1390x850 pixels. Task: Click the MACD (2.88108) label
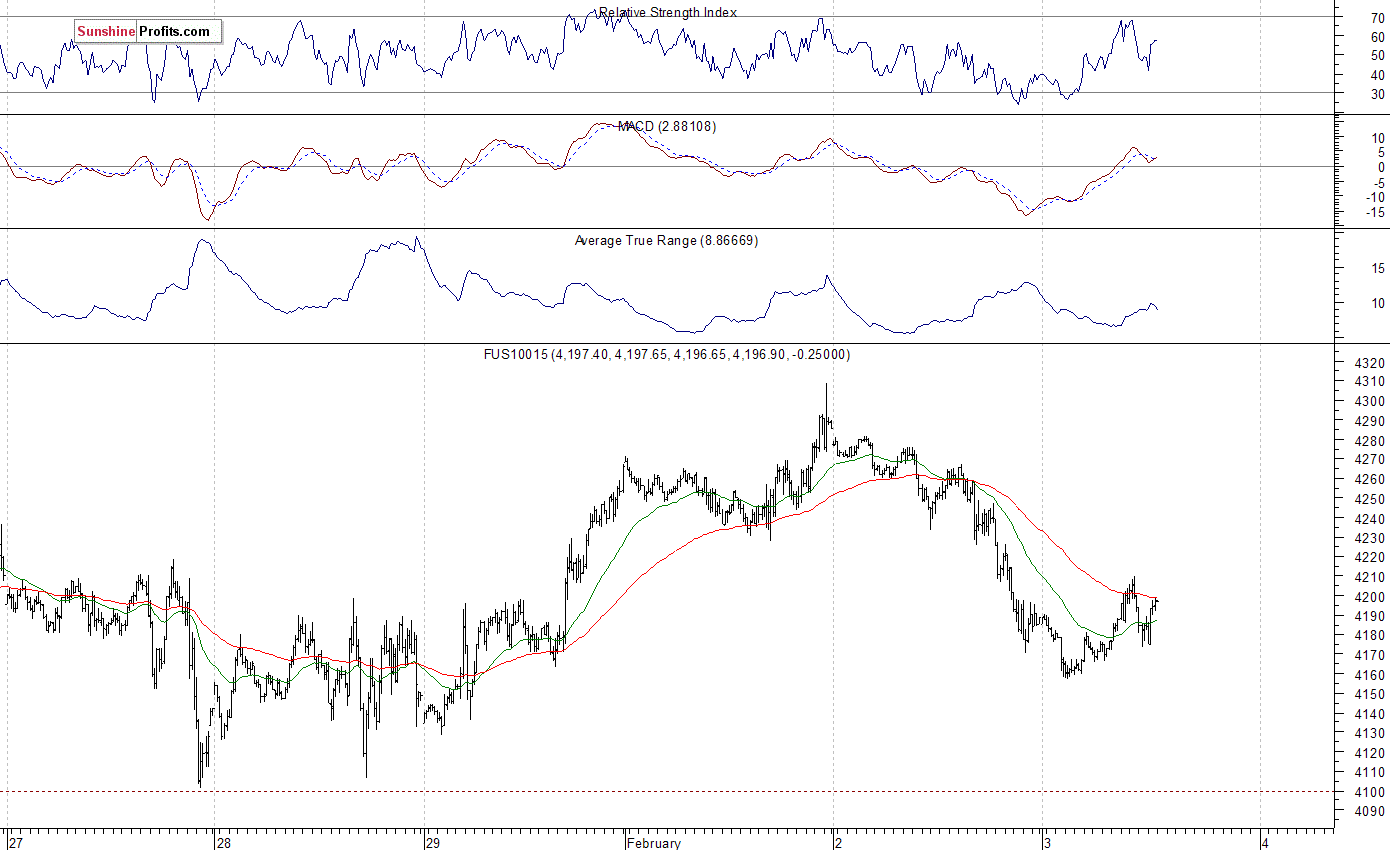click(667, 127)
